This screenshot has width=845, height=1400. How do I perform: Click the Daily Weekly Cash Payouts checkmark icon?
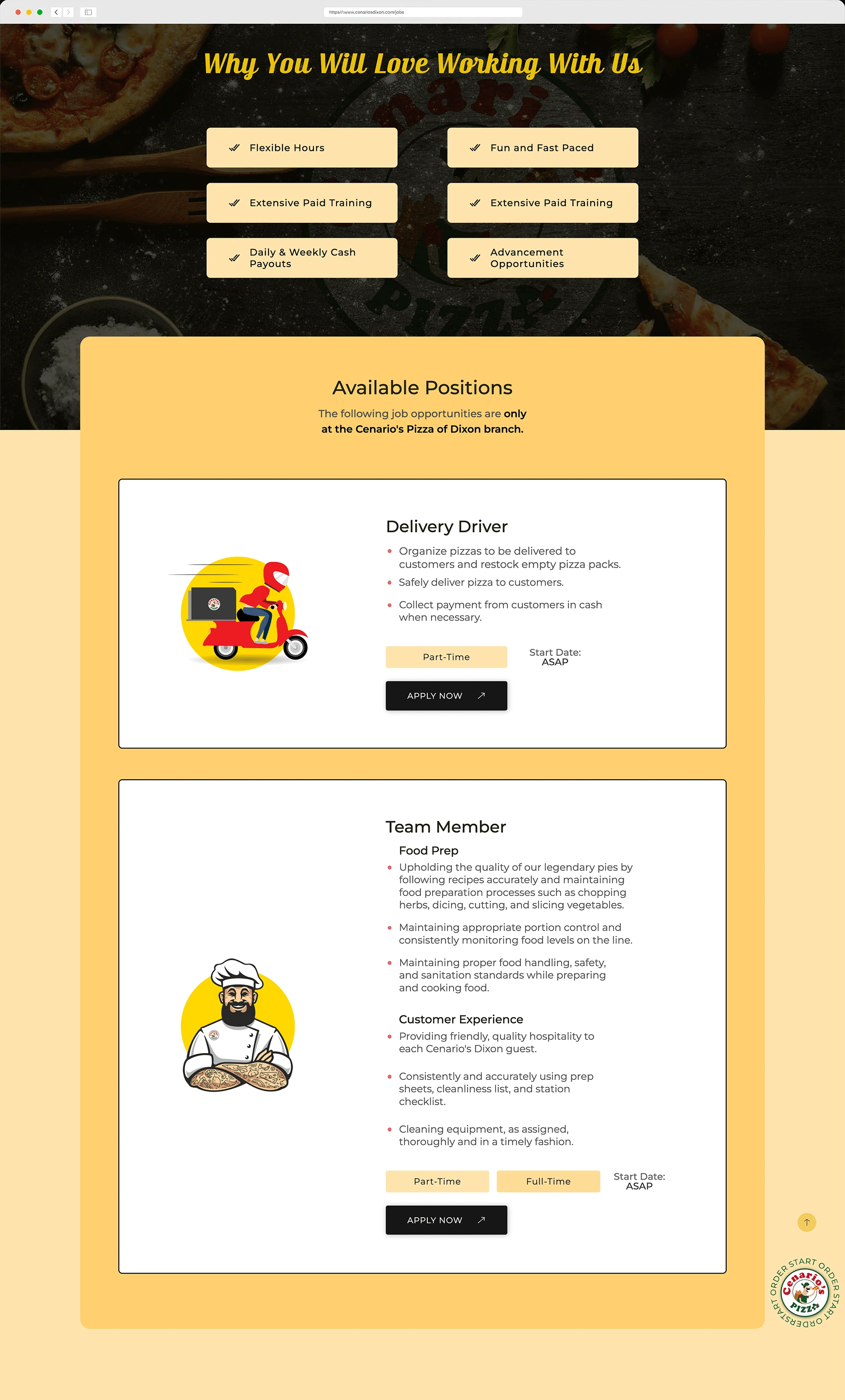235,257
